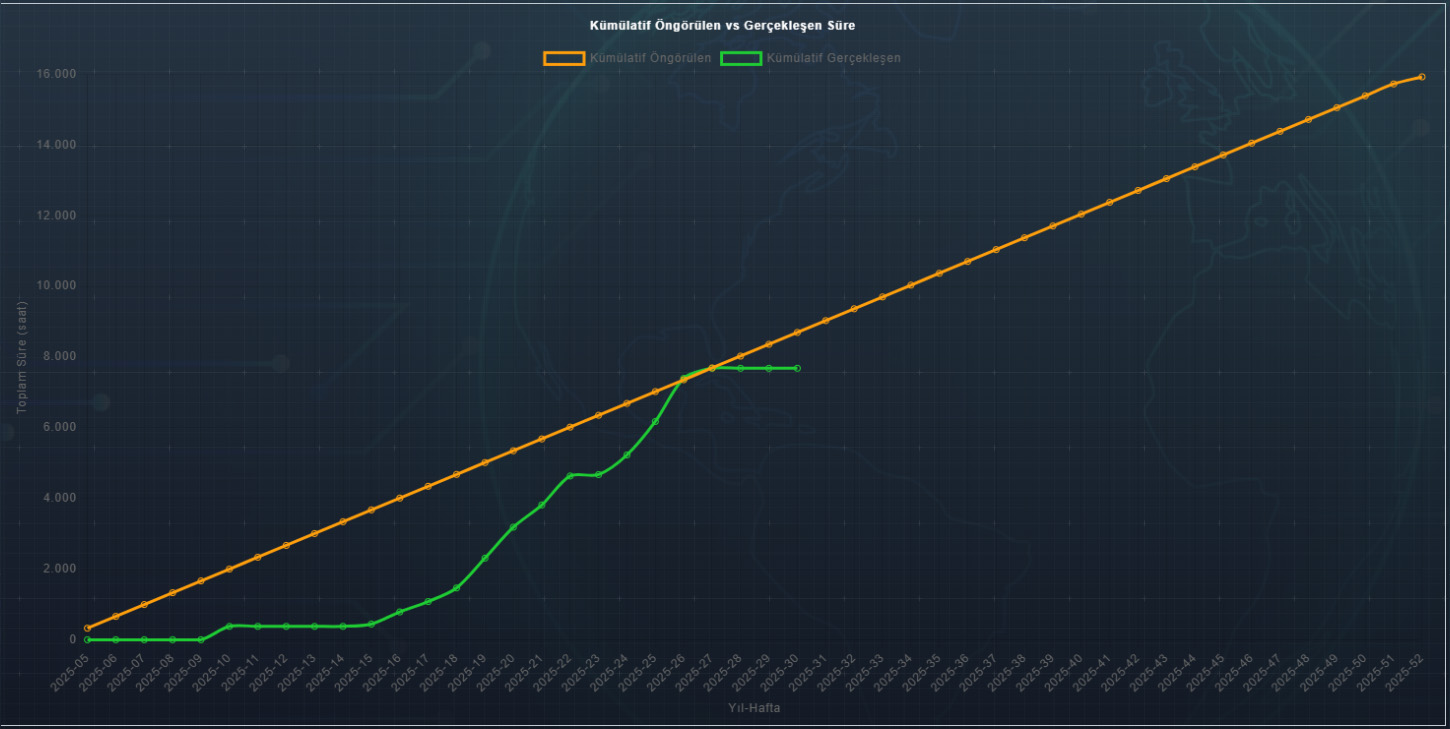
Task: Select the green data point at week 2025-22
Action: pos(570,476)
